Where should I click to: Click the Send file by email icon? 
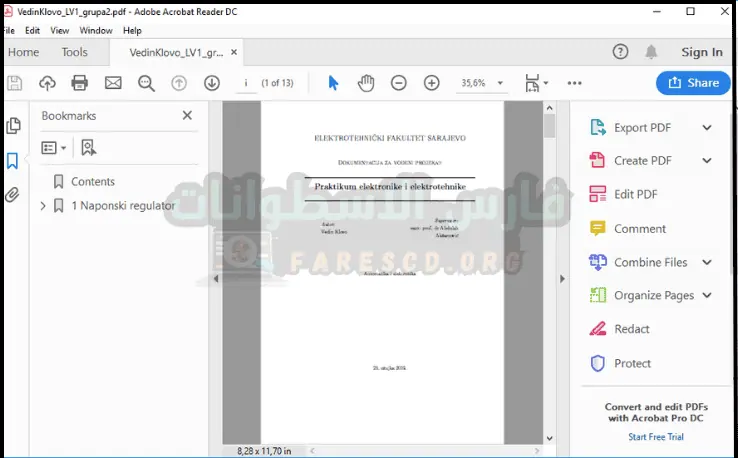tap(113, 83)
